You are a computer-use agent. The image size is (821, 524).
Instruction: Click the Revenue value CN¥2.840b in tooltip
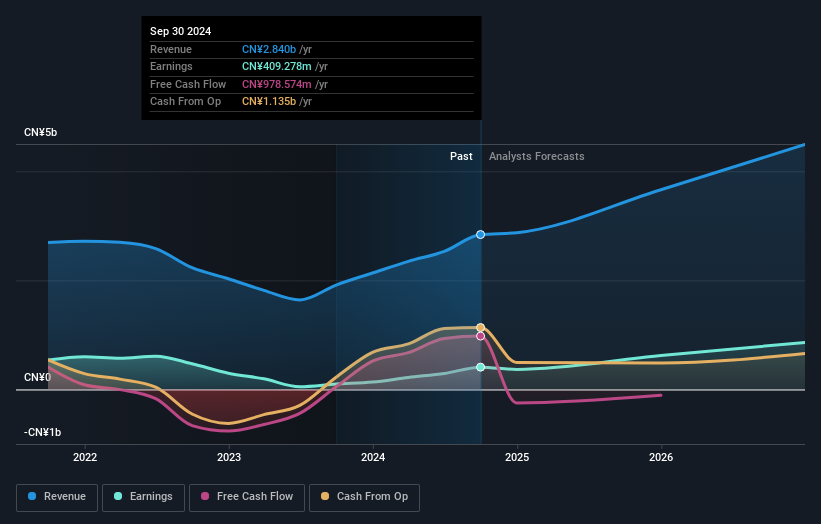(269, 49)
